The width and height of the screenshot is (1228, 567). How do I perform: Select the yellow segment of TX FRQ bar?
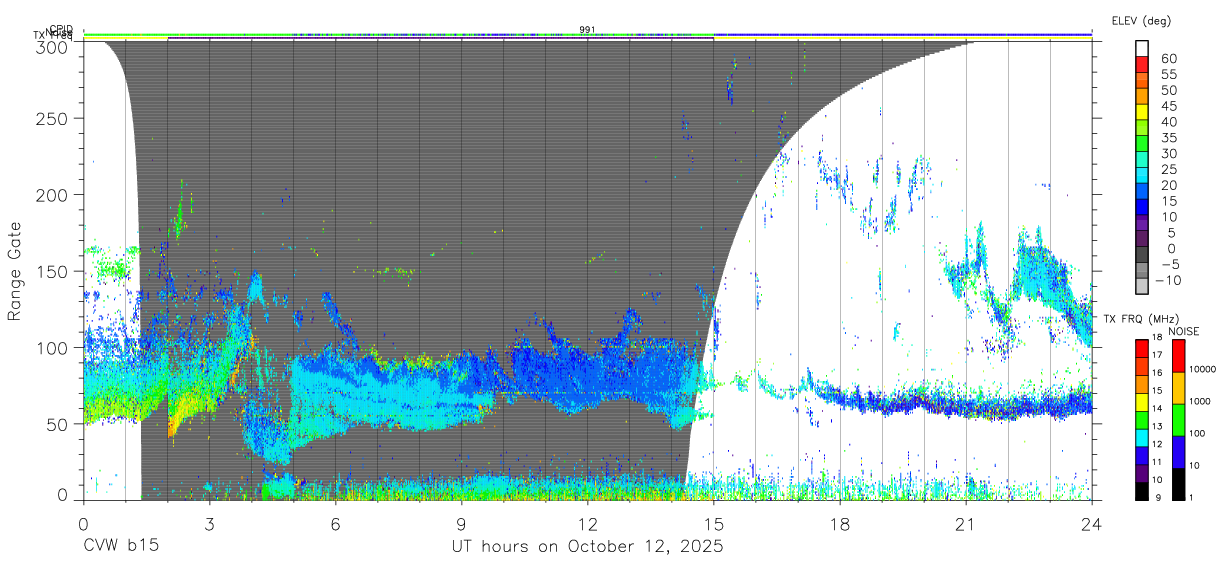pyautogui.click(x=1142, y=402)
